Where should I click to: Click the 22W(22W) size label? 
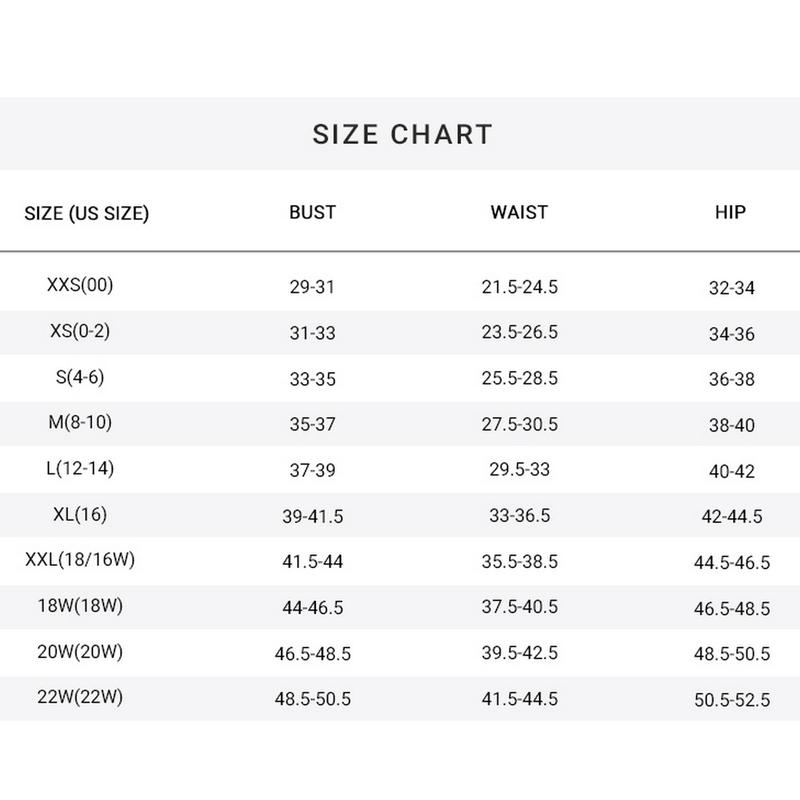tap(80, 698)
